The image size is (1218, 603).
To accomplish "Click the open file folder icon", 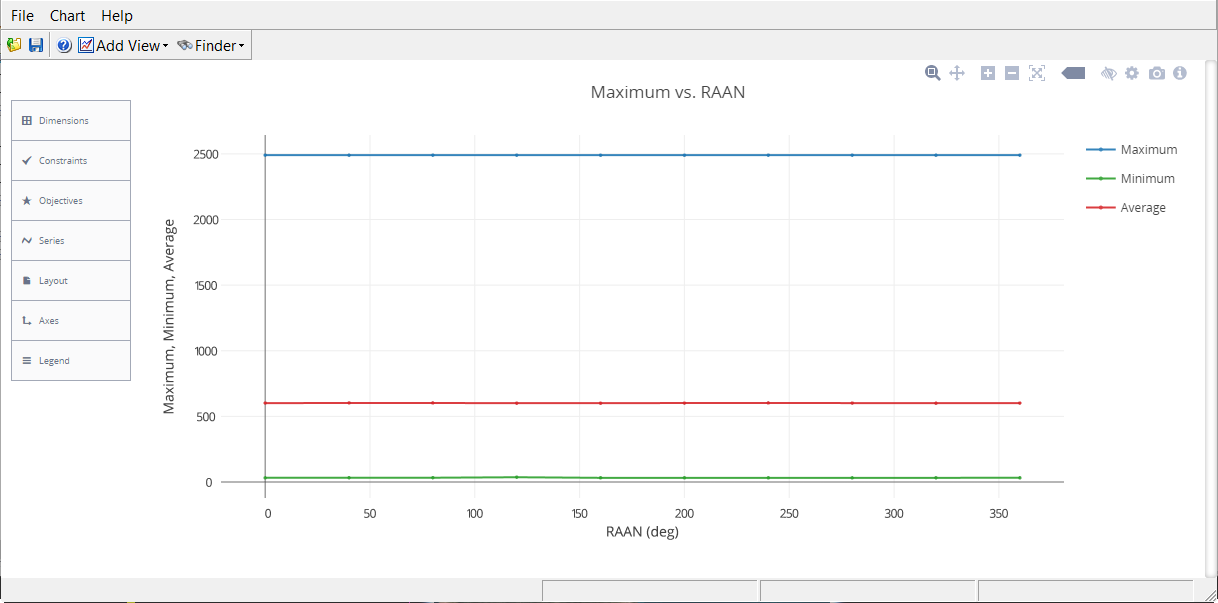I will pos(14,45).
